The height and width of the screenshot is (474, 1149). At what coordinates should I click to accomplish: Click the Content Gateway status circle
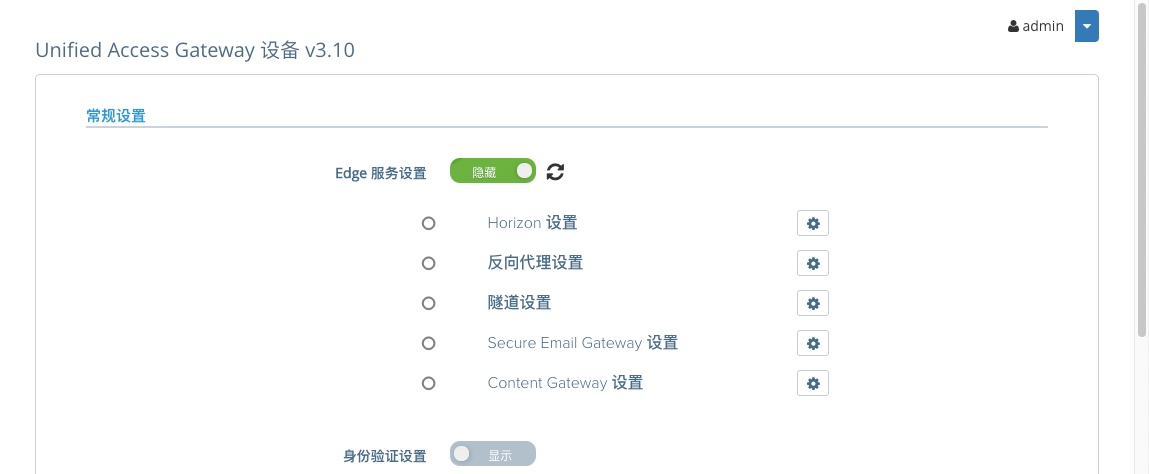tap(429, 383)
